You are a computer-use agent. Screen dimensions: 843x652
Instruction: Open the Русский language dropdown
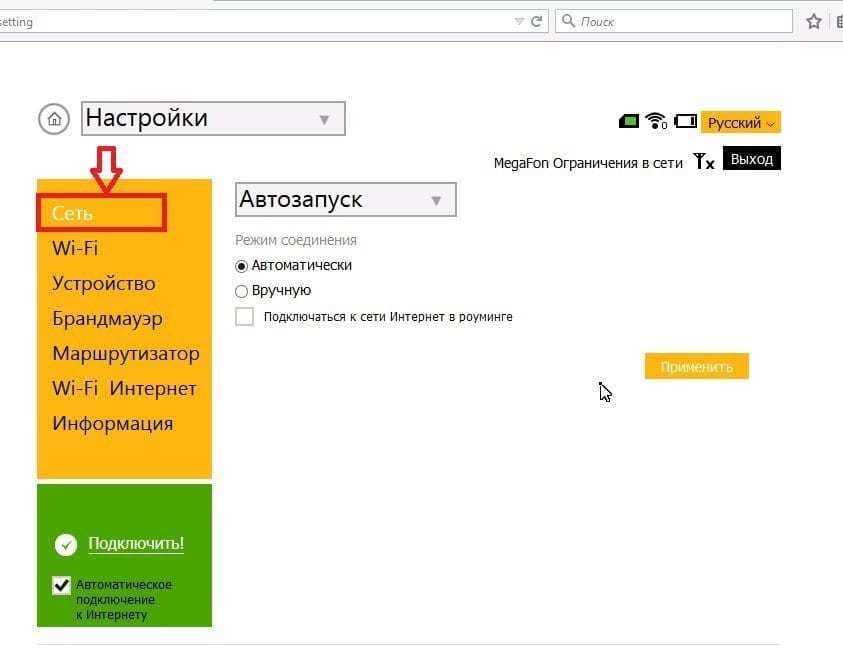pyautogui.click(x=740, y=123)
